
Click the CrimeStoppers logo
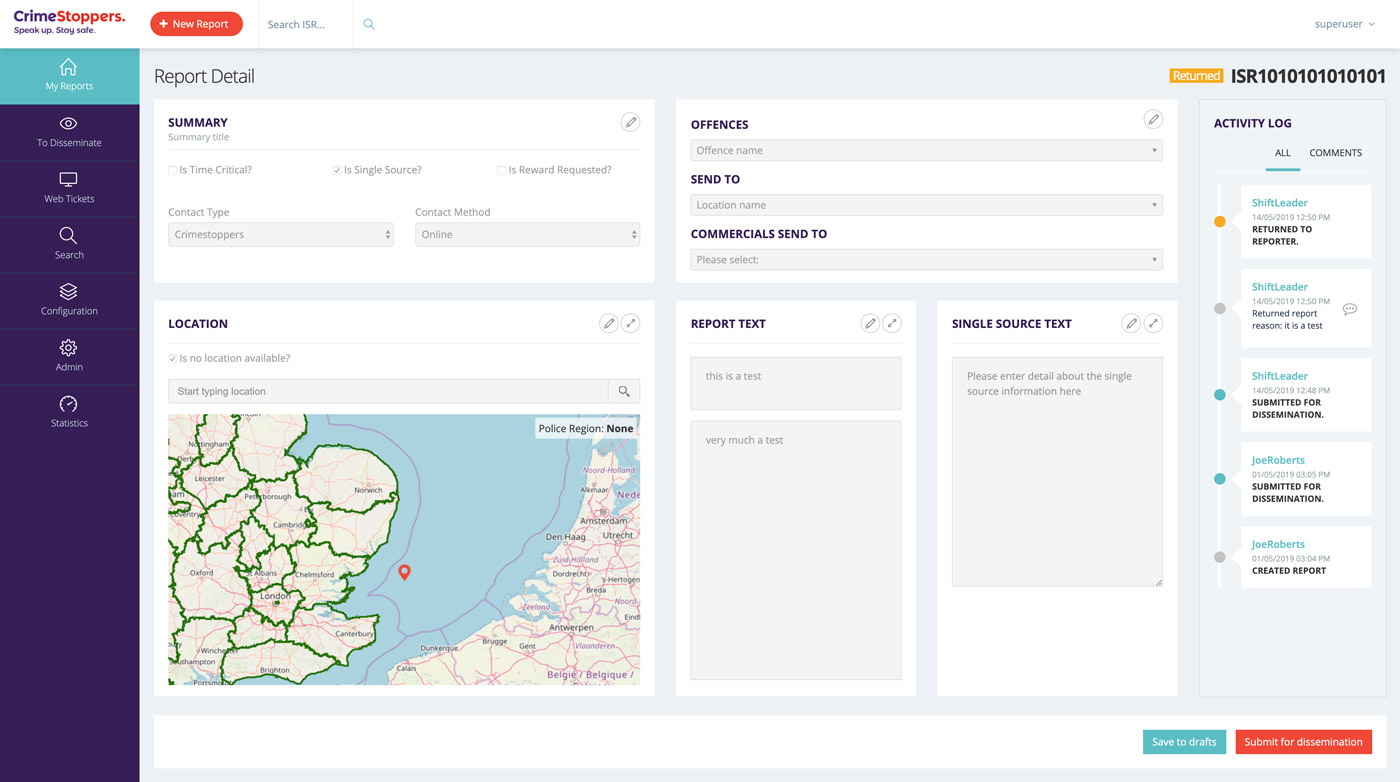[69, 22]
